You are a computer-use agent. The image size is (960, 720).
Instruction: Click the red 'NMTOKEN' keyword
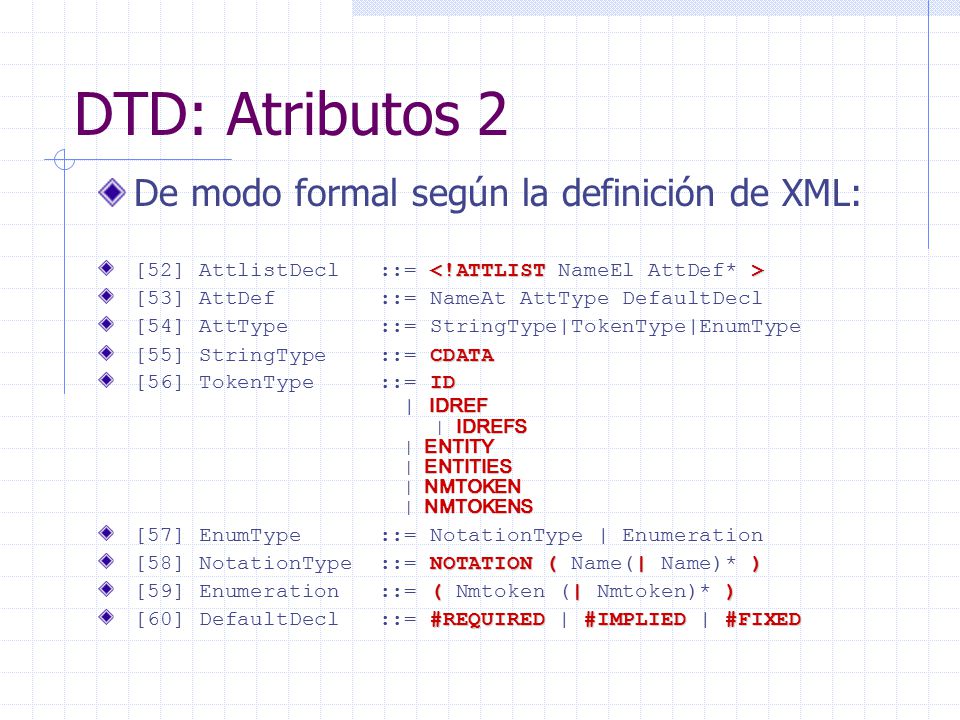pyautogui.click(x=473, y=487)
